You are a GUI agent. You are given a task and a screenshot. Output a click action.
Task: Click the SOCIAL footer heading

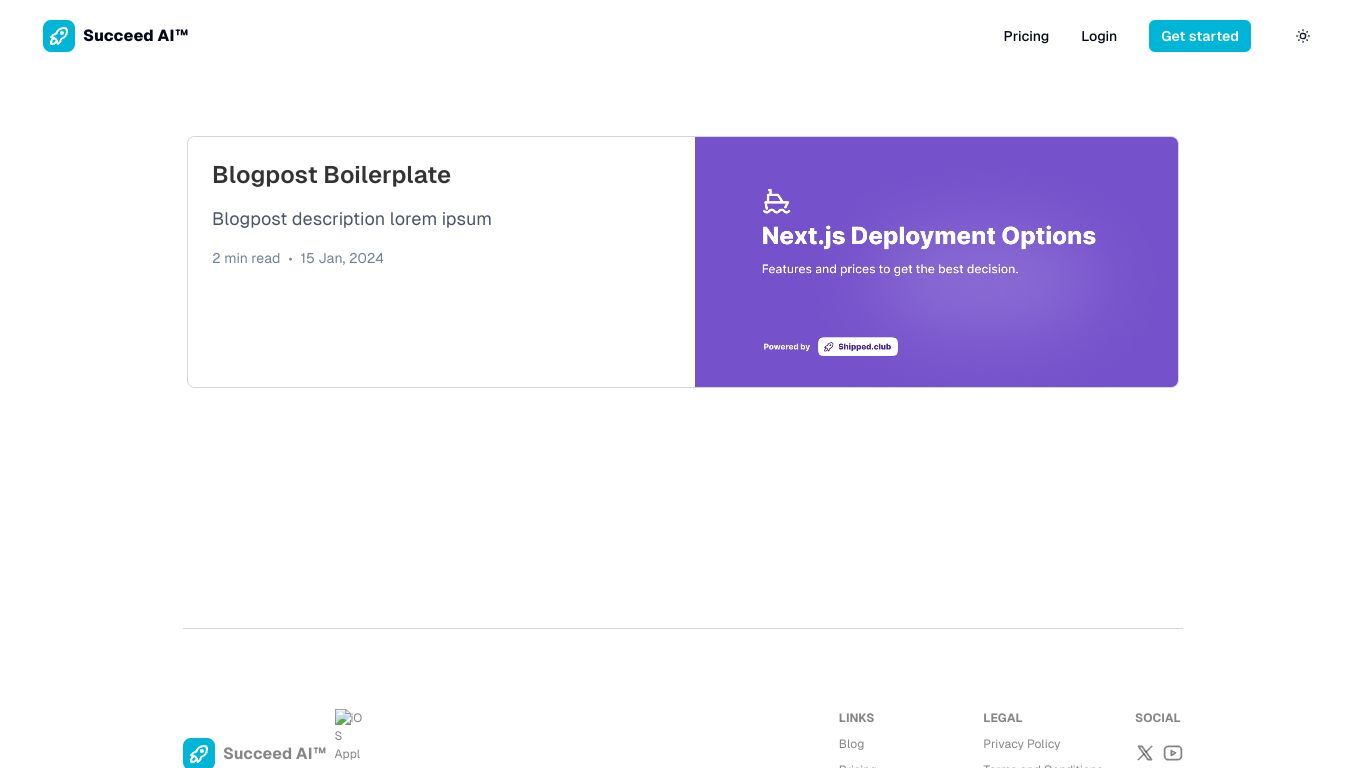[1157, 718]
